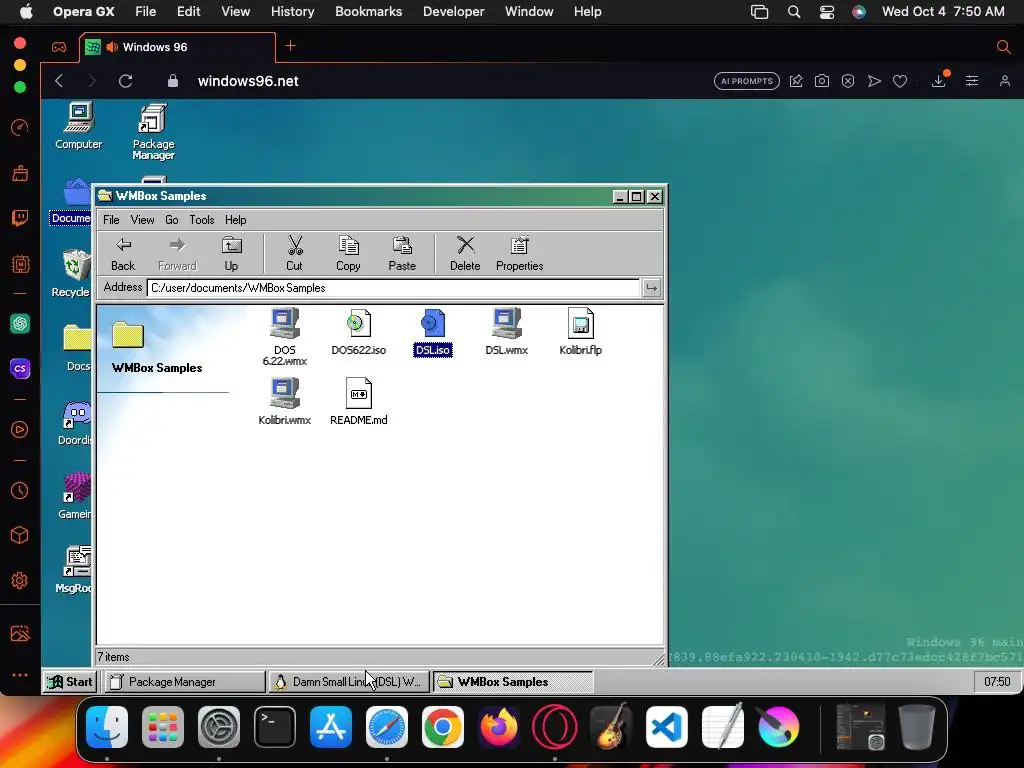
Task: Click the Delete X icon
Action: point(465,245)
